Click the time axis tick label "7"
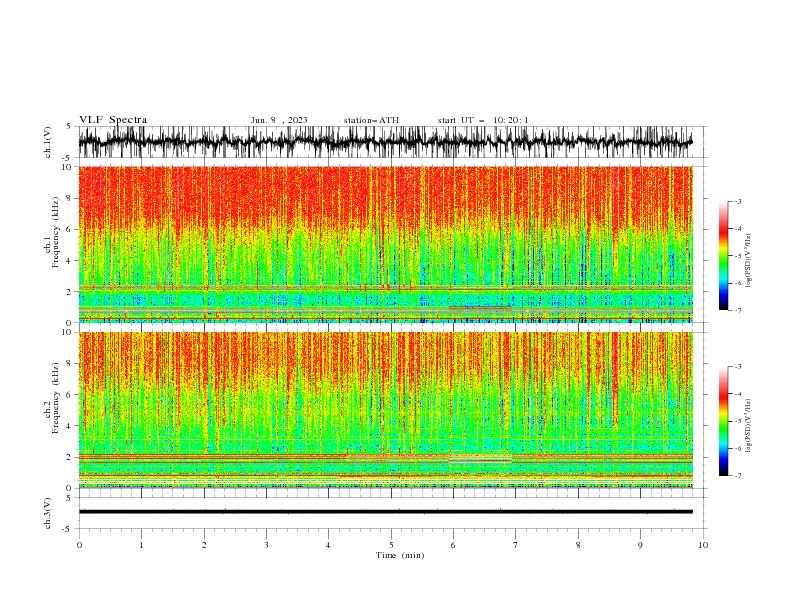Screen dimensions: 792x612 tap(516, 545)
